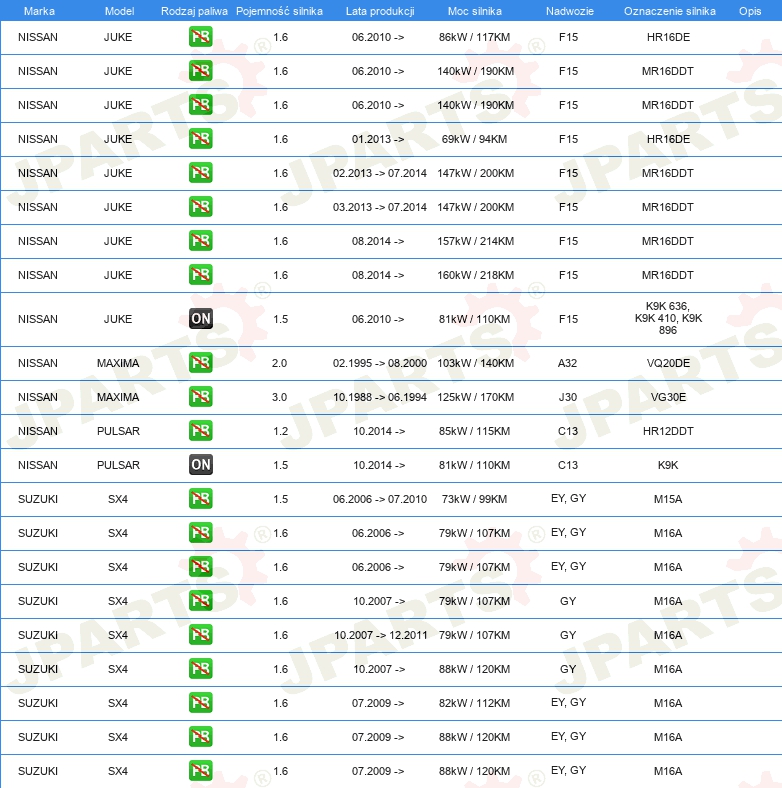This screenshot has height=788, width=782.
Task: Click the Lata produkcji column header
Action: tap(380, 11)
